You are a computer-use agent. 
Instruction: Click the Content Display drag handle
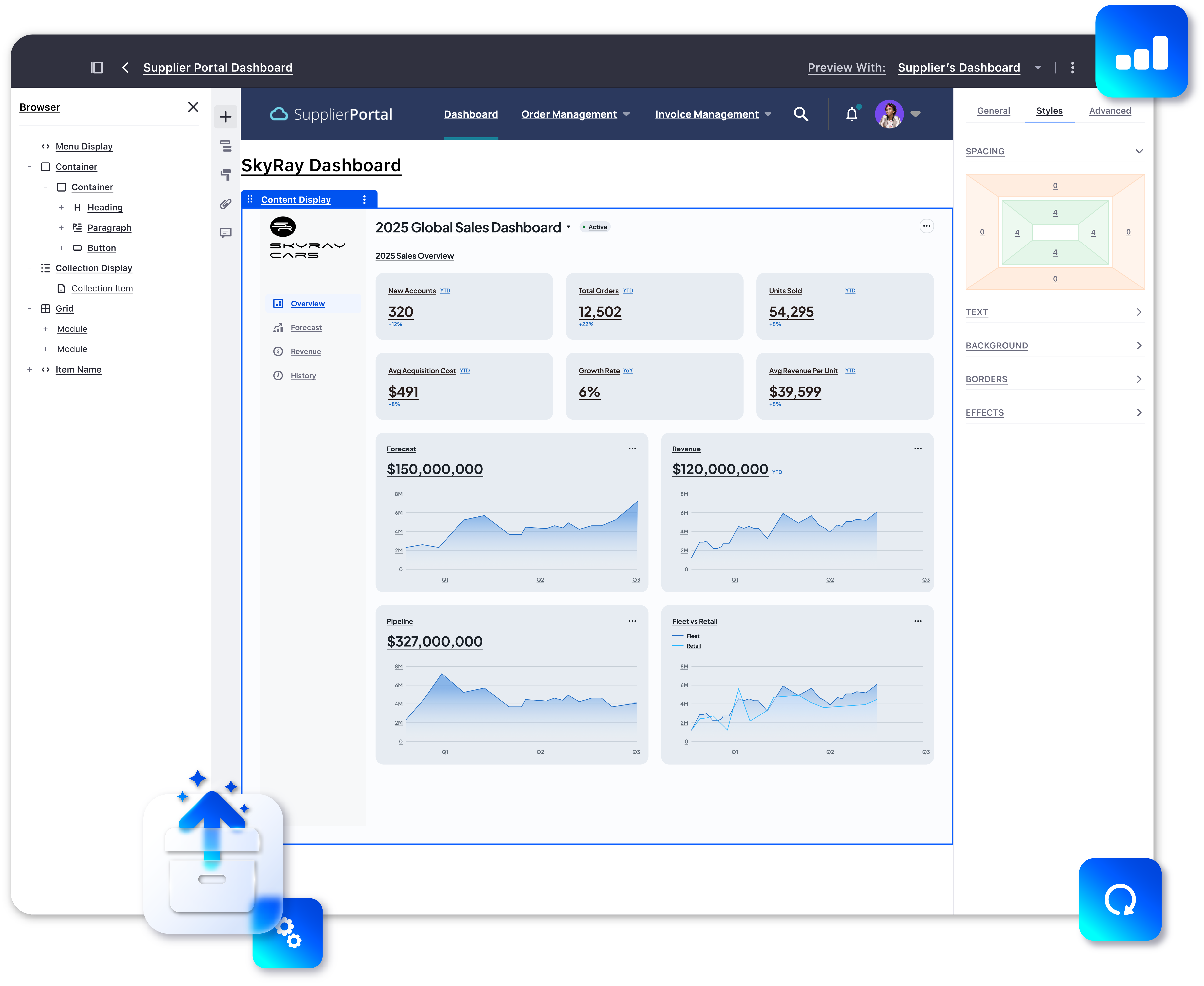point(250,199)
